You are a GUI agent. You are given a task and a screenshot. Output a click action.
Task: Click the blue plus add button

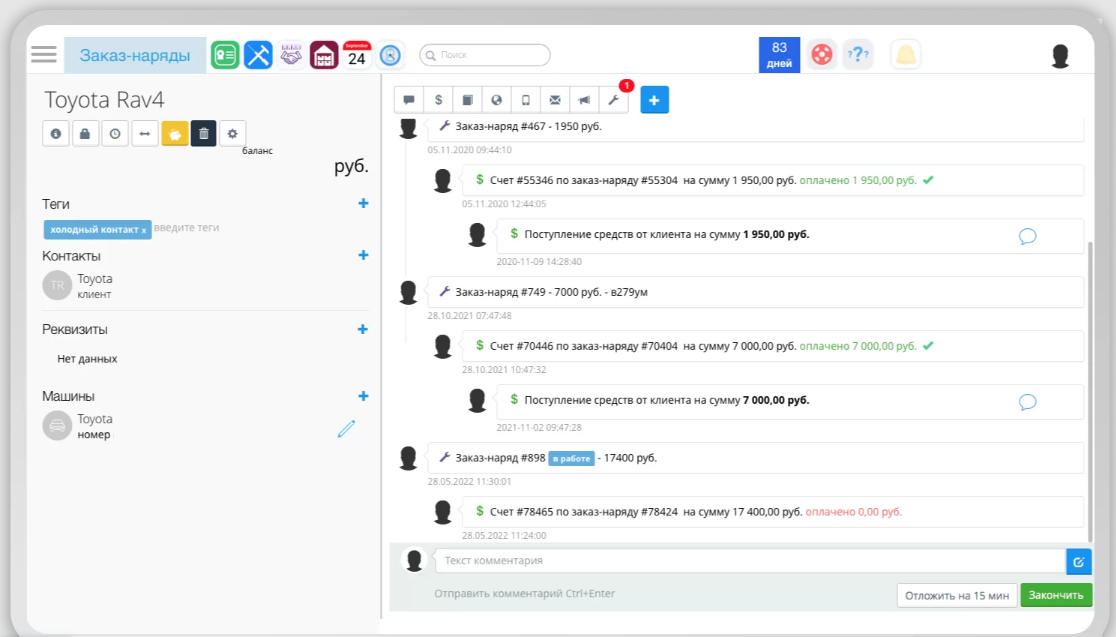point(654,100)
